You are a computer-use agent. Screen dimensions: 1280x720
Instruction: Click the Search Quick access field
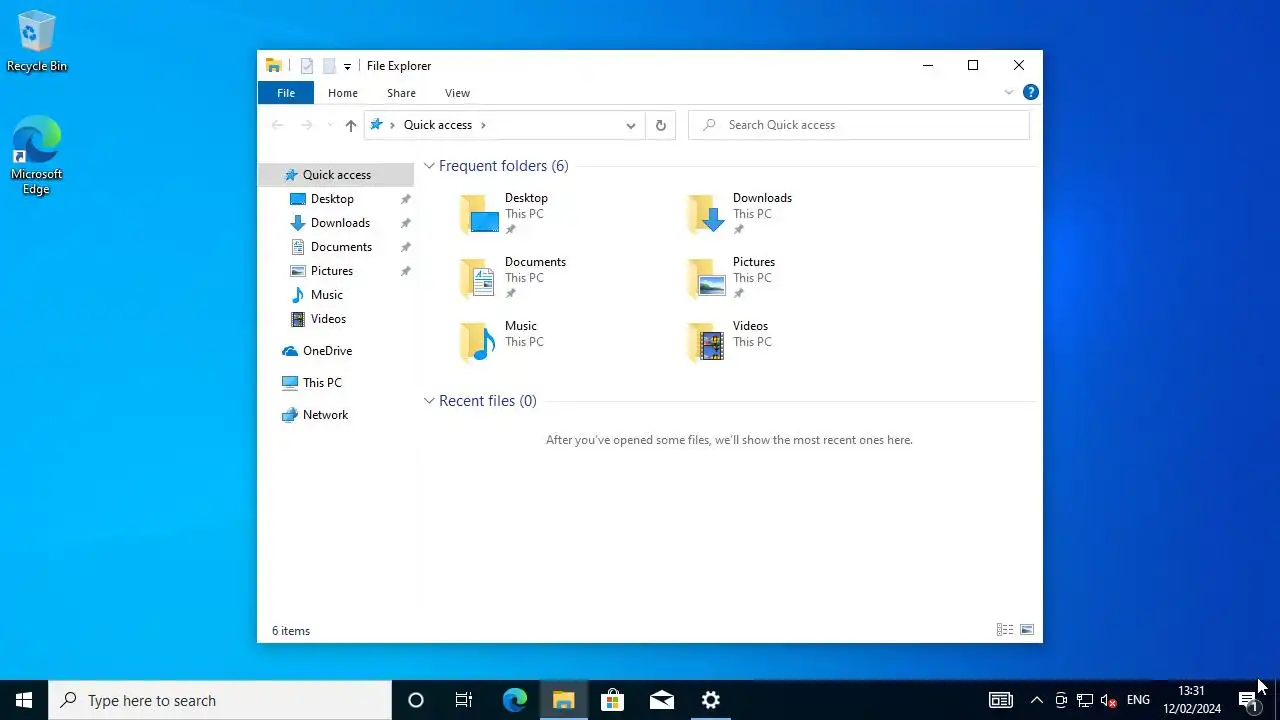859,125
